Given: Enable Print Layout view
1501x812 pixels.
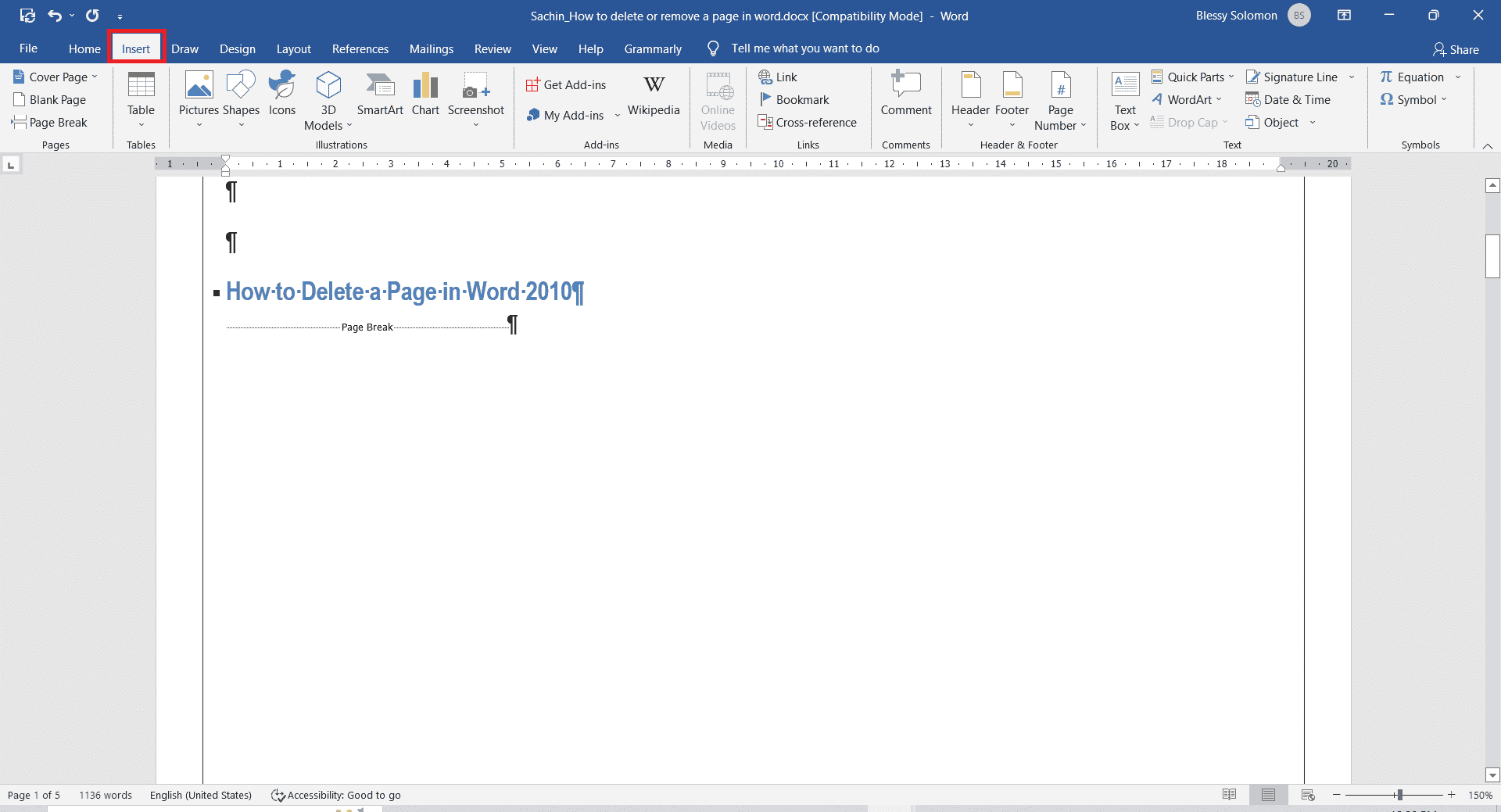Looking at the screenshot, I should (x=1269, y=795).
